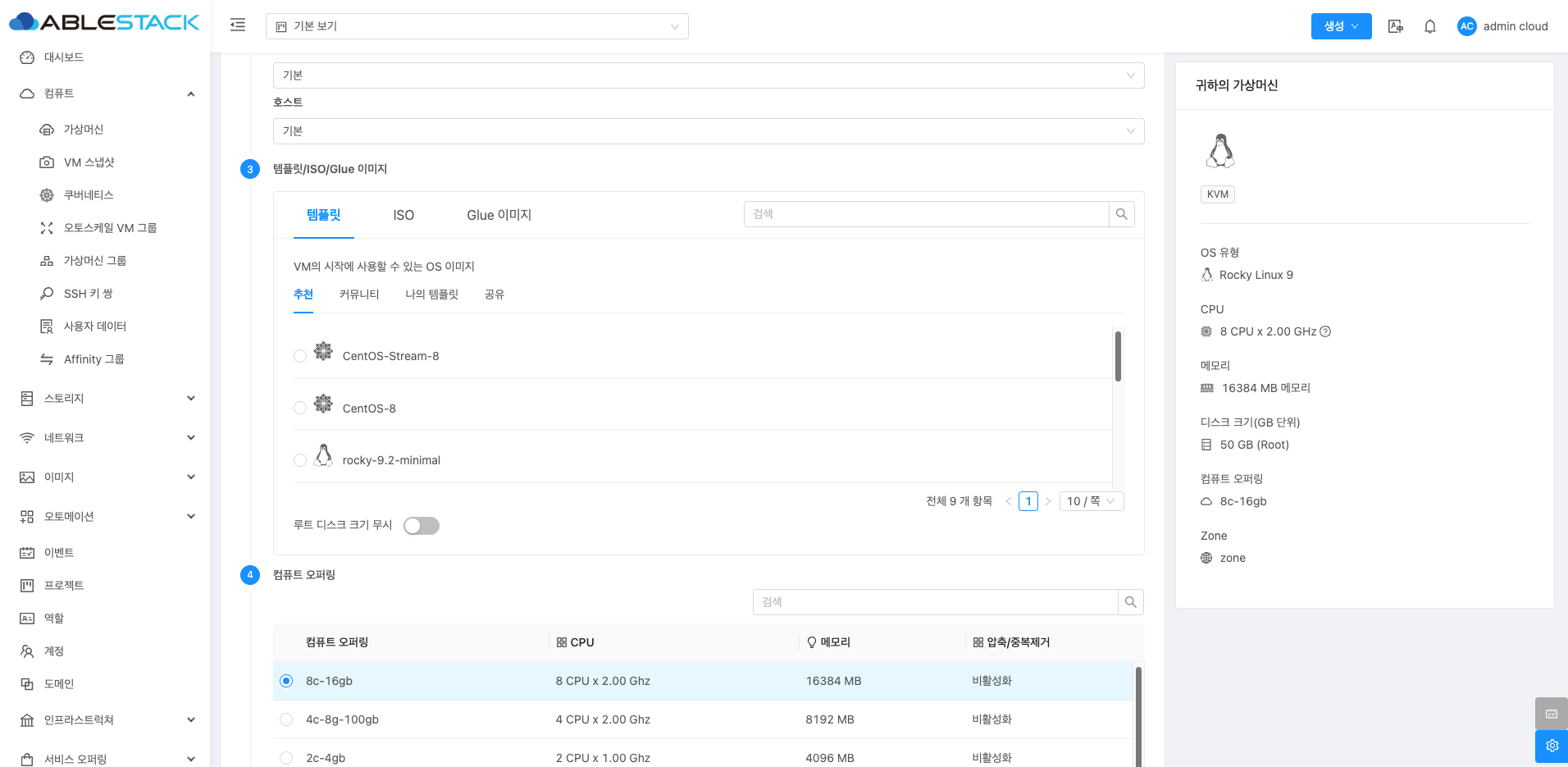Click the blue Create button
The image size is (1568, 767).
pyautogui.click(x=1340, y=26)
